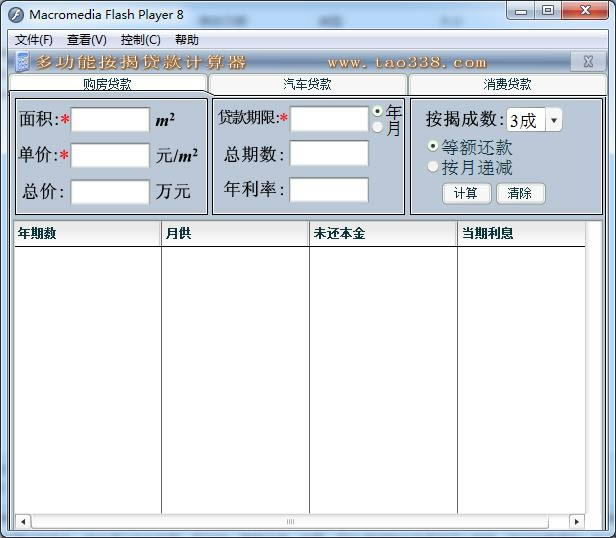Click the 3成 combo box value
The width and height of the screenshot is (616, 538).
[x=526, y=120]
